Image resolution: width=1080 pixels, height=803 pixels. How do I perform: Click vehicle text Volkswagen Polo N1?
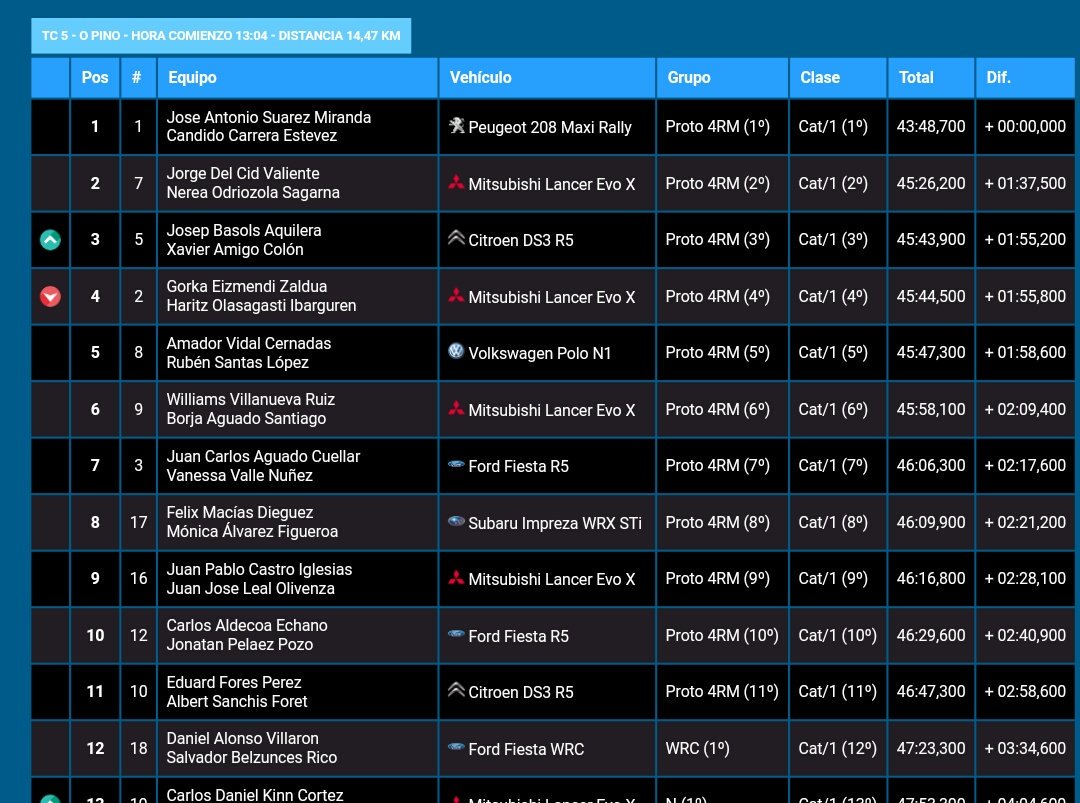539,353
